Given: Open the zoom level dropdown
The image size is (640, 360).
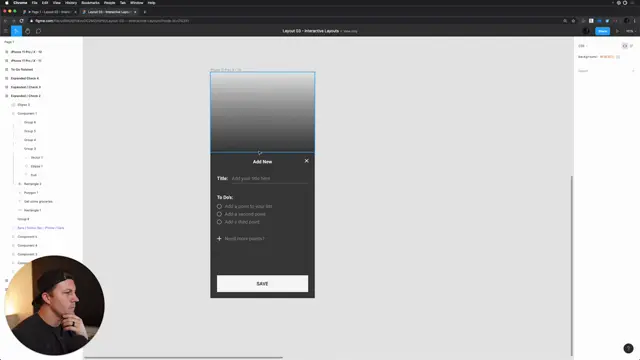Looking at the screenshot, I should pos(631,31).
